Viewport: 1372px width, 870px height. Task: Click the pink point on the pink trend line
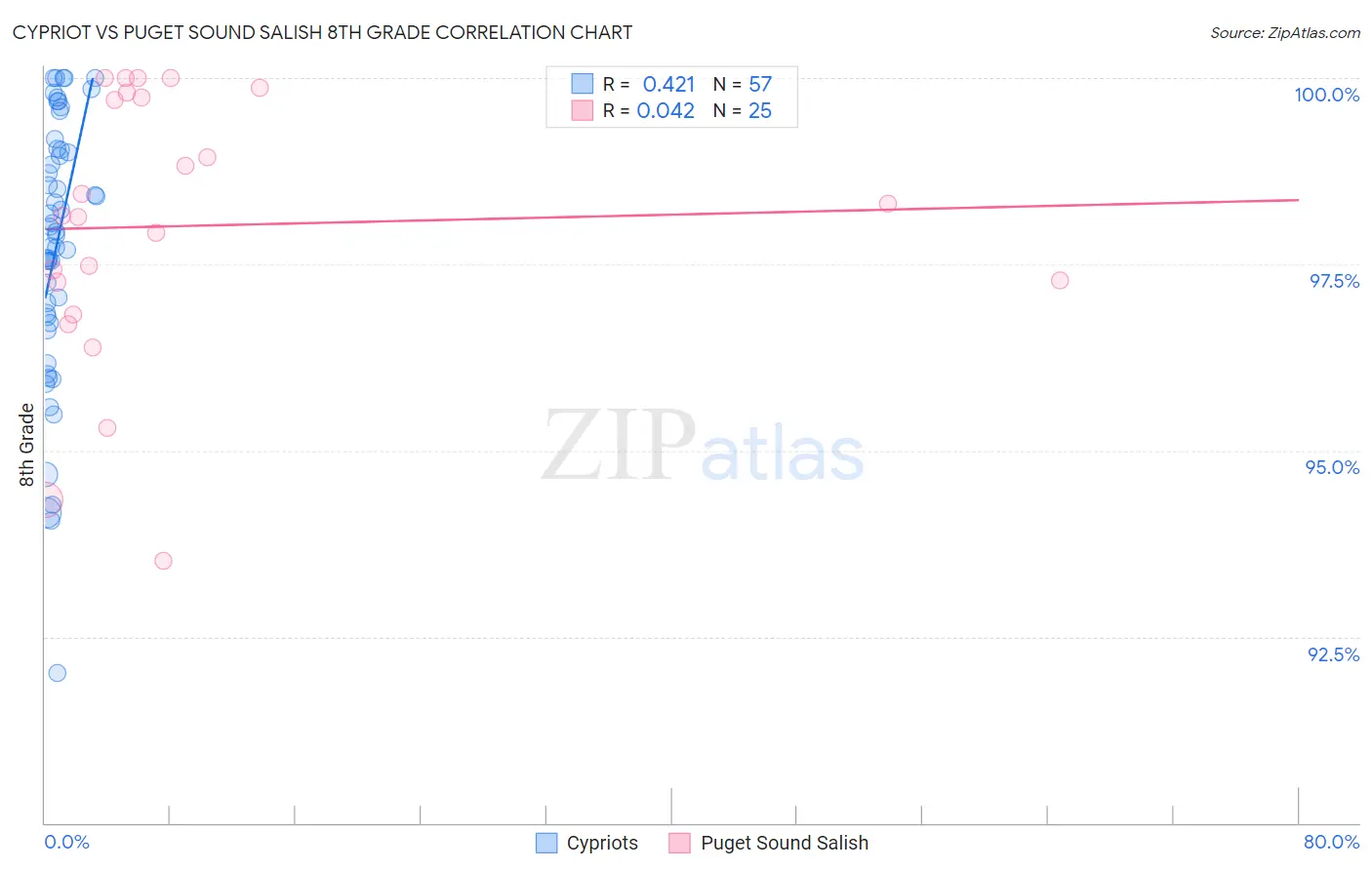coord(888,204)
